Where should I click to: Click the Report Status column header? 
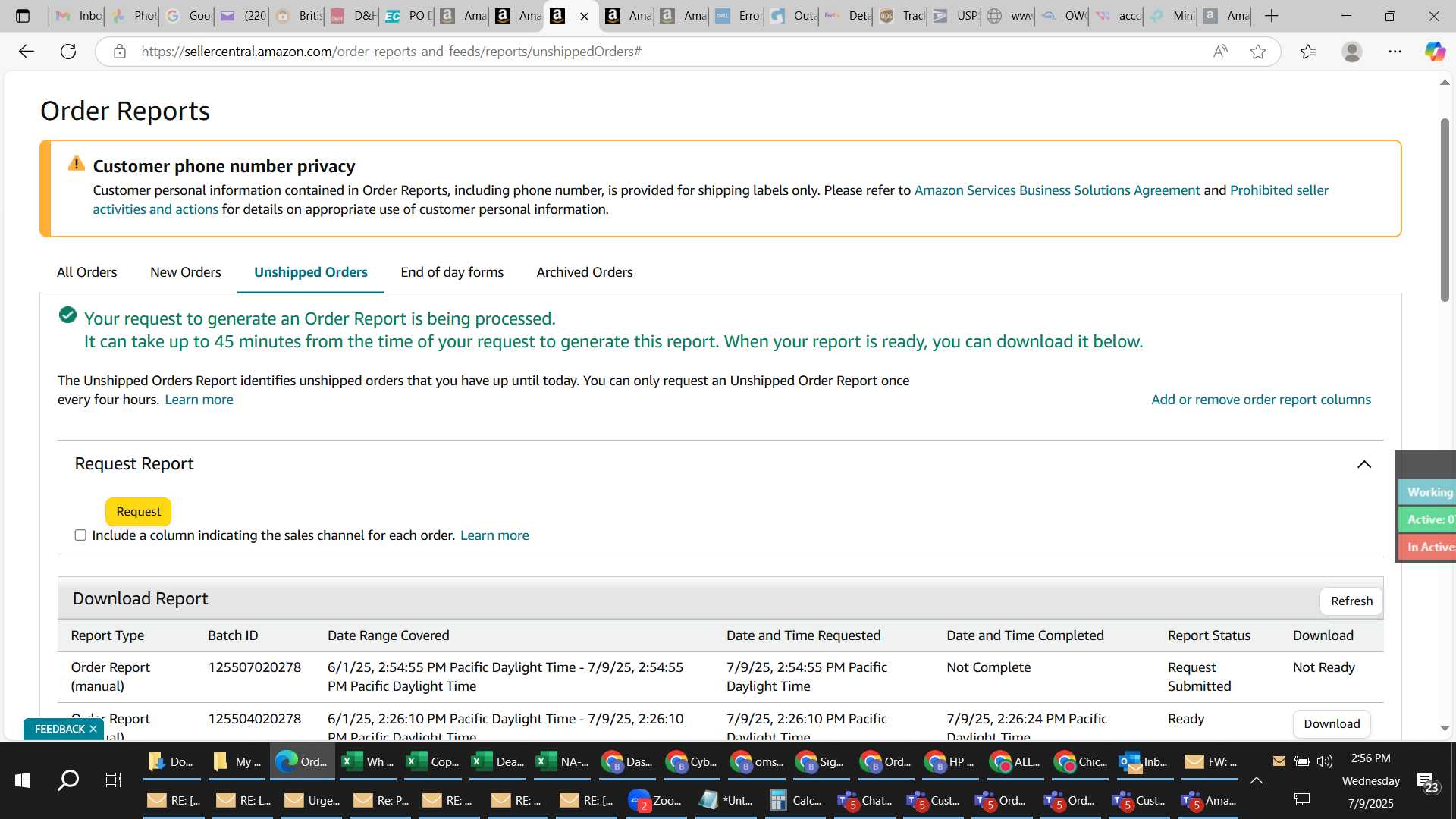pos(1209,635)
